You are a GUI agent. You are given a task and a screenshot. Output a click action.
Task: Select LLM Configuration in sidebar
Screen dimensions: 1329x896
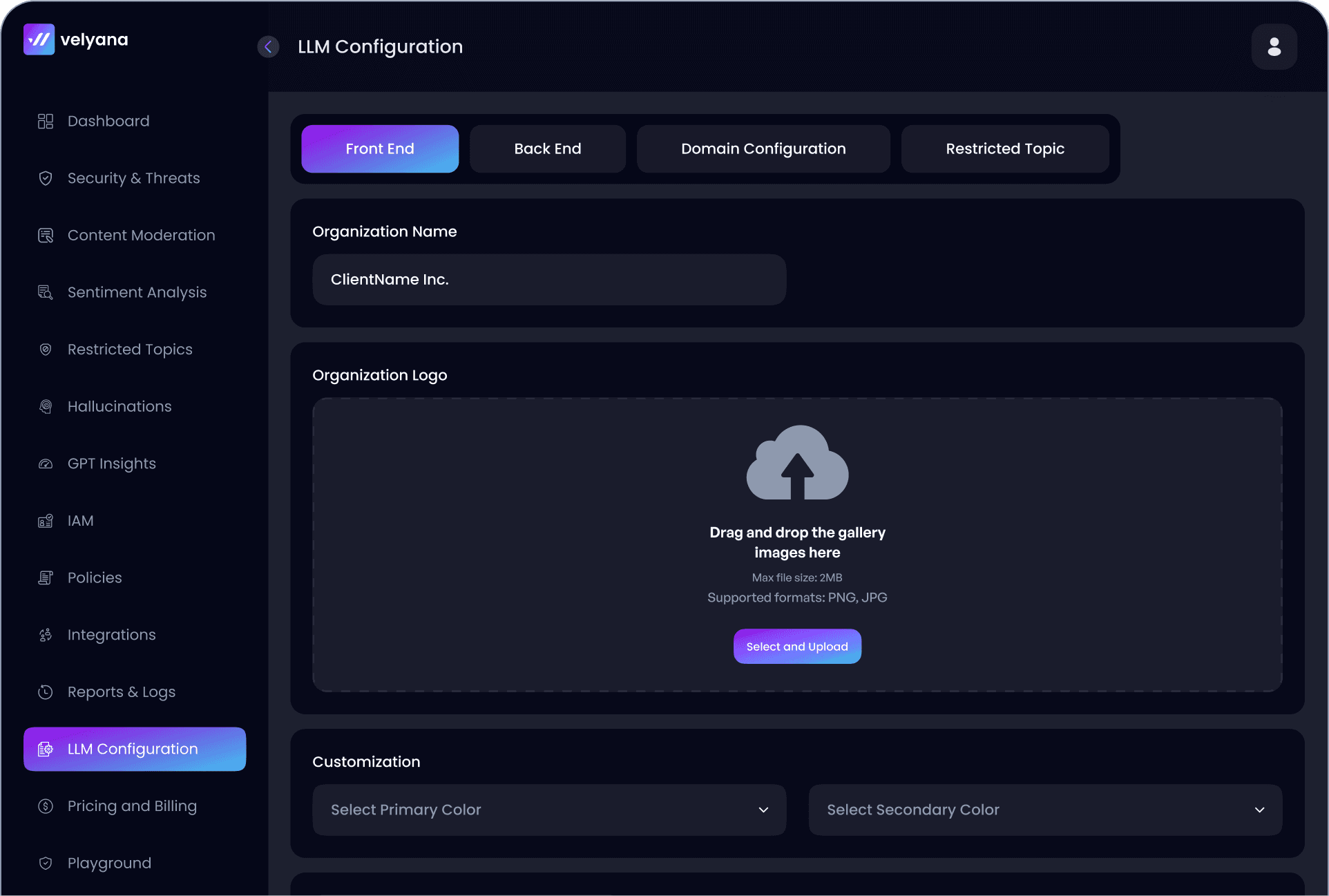pyautogui.click(x=135, y=749)
